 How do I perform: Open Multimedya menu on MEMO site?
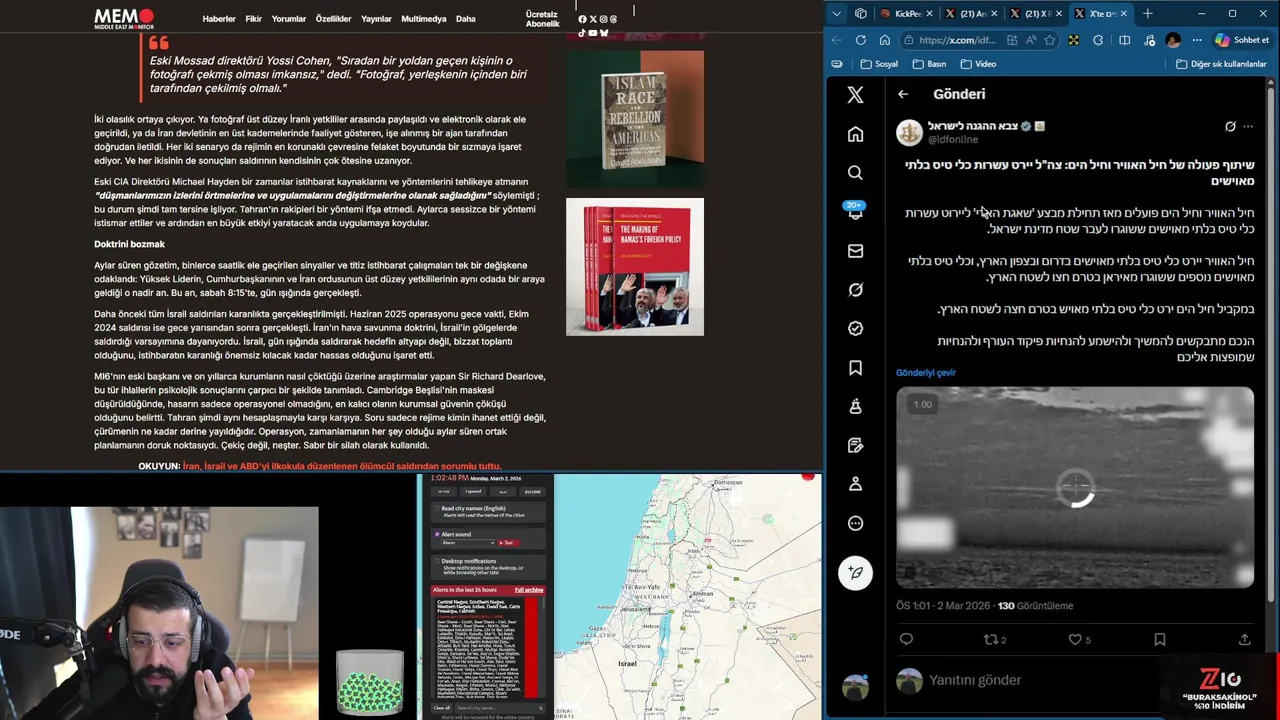click(x=424, y=19)
